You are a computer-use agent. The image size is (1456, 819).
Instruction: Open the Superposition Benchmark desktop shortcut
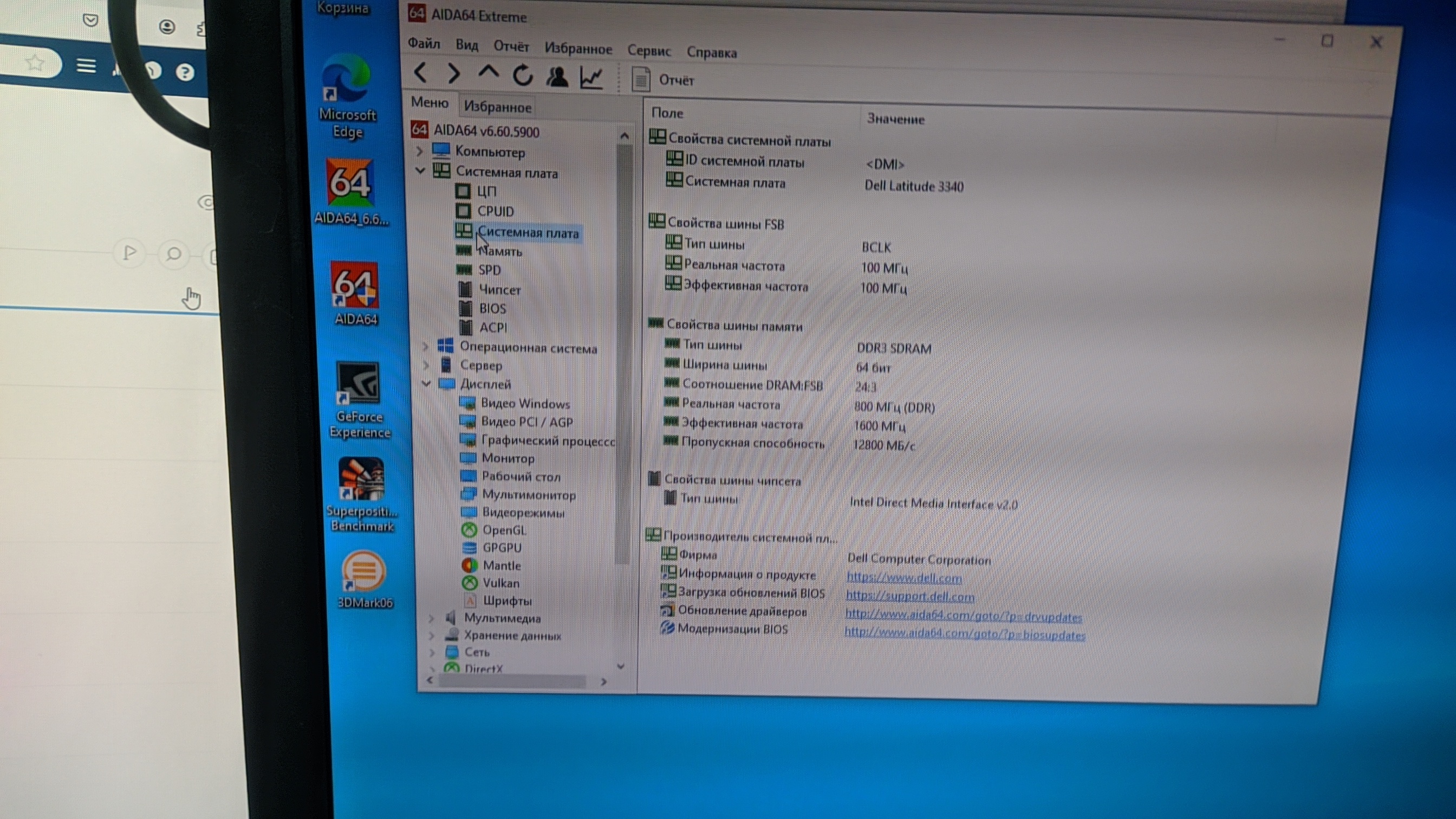pos(361,495)
